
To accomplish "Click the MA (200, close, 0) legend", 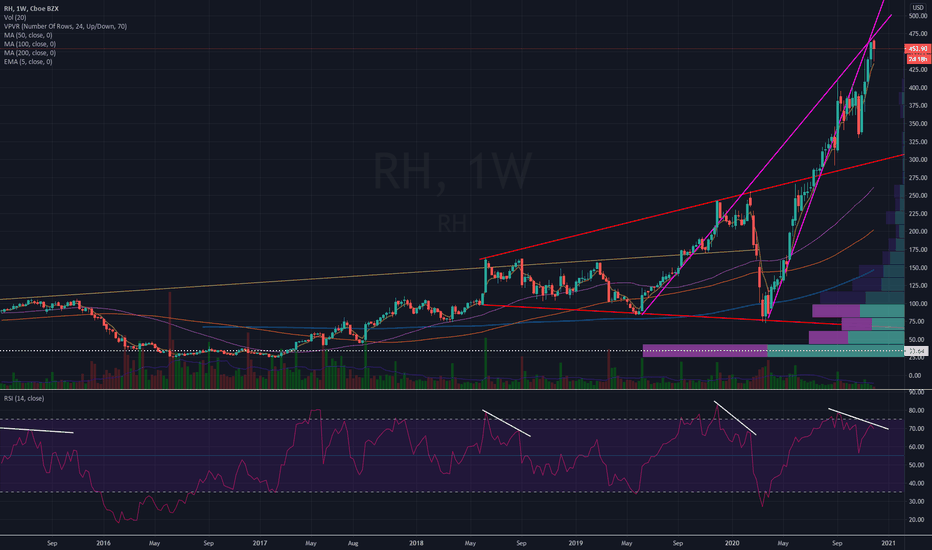I will [x=30, y=53].
